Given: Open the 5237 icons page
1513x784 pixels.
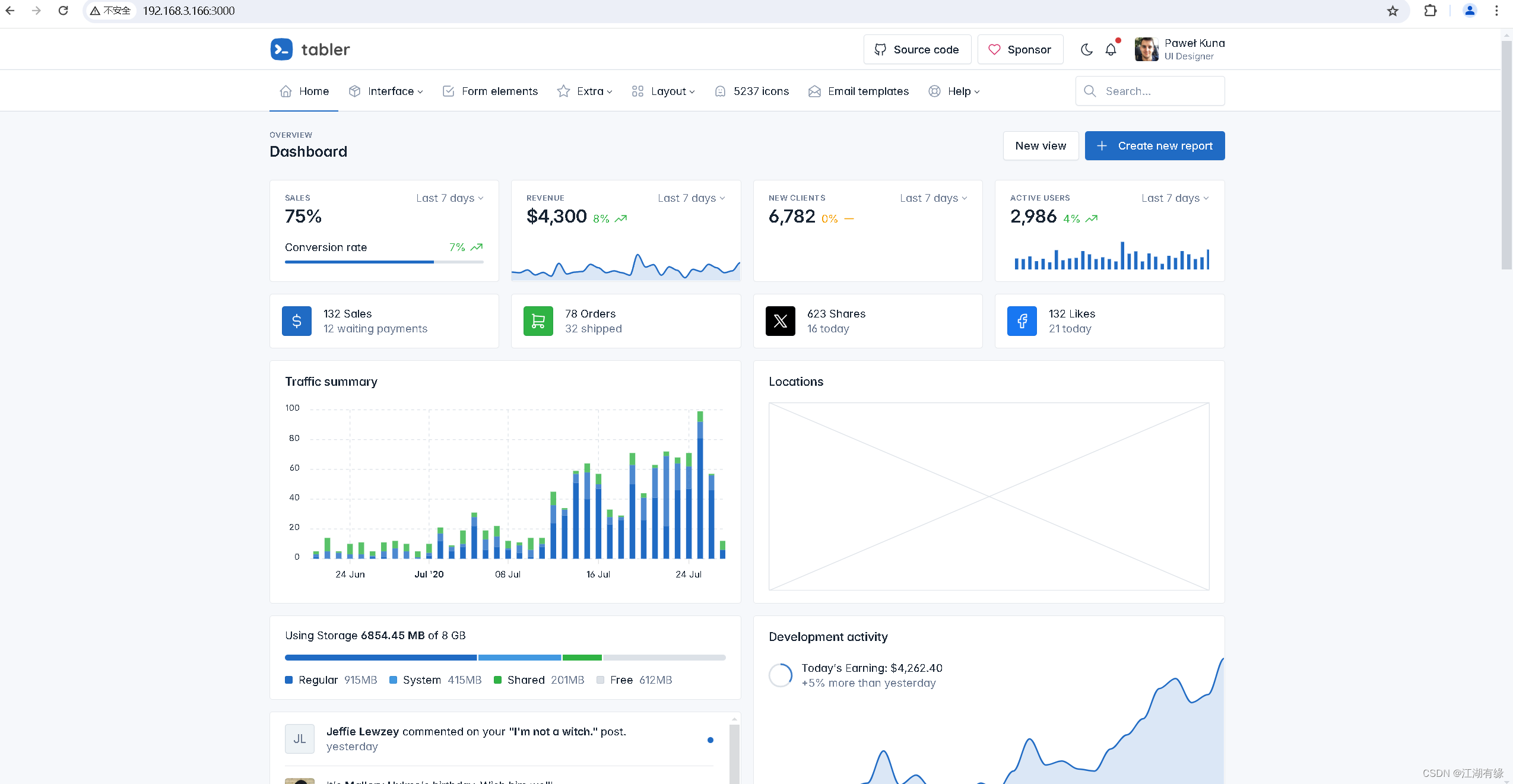Looking at the screenshot, I should pyautogui.click(x=751, y=91).
